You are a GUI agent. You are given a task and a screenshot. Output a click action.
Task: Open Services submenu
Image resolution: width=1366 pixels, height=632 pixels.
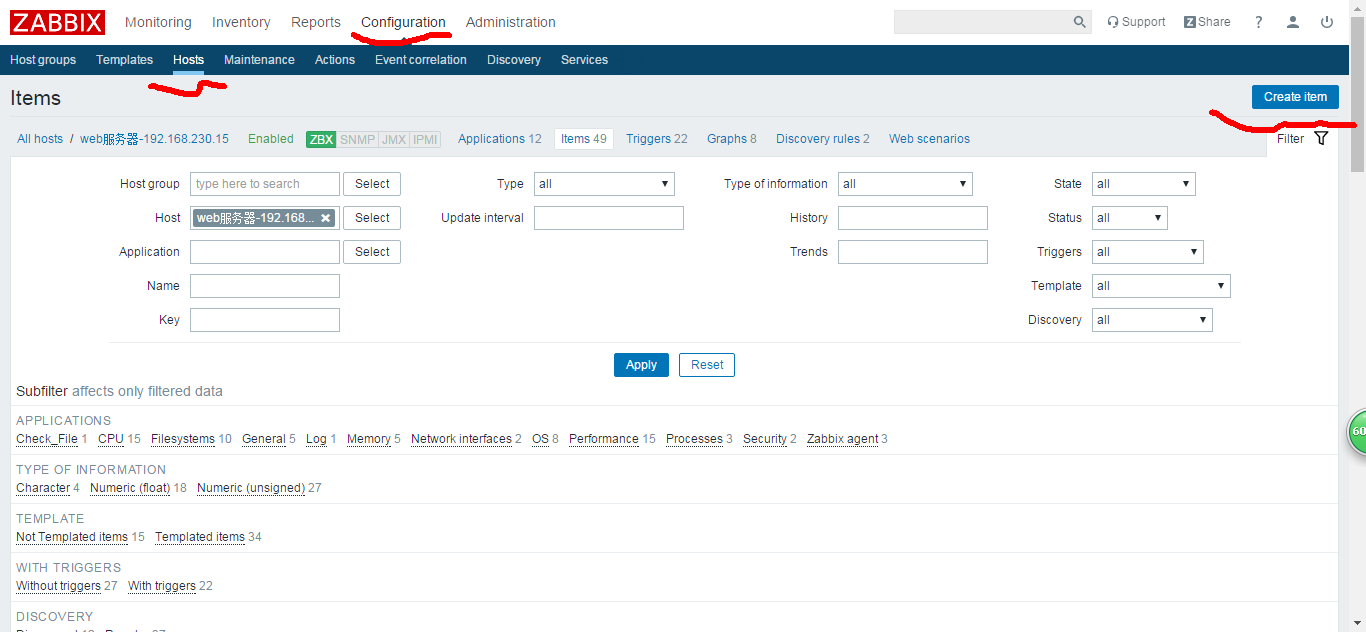click(584, 60)
